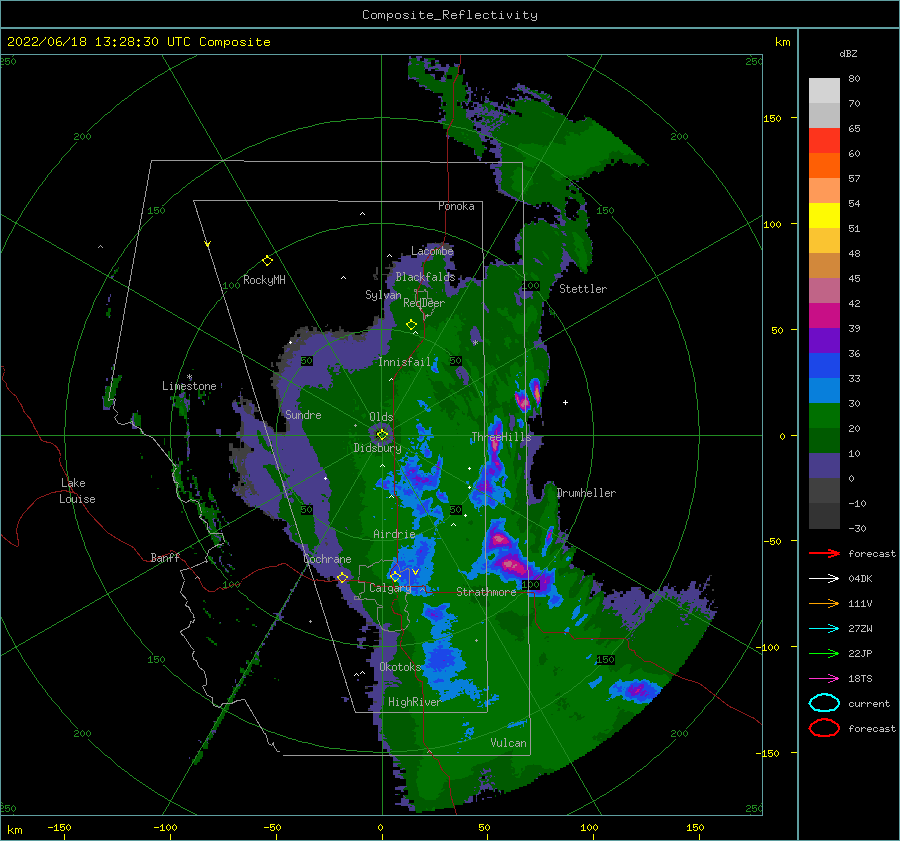Click the 65 value in dBZ legend
Image resolution: width=900 pixels, height=841 pixels.
click(854, 129)
